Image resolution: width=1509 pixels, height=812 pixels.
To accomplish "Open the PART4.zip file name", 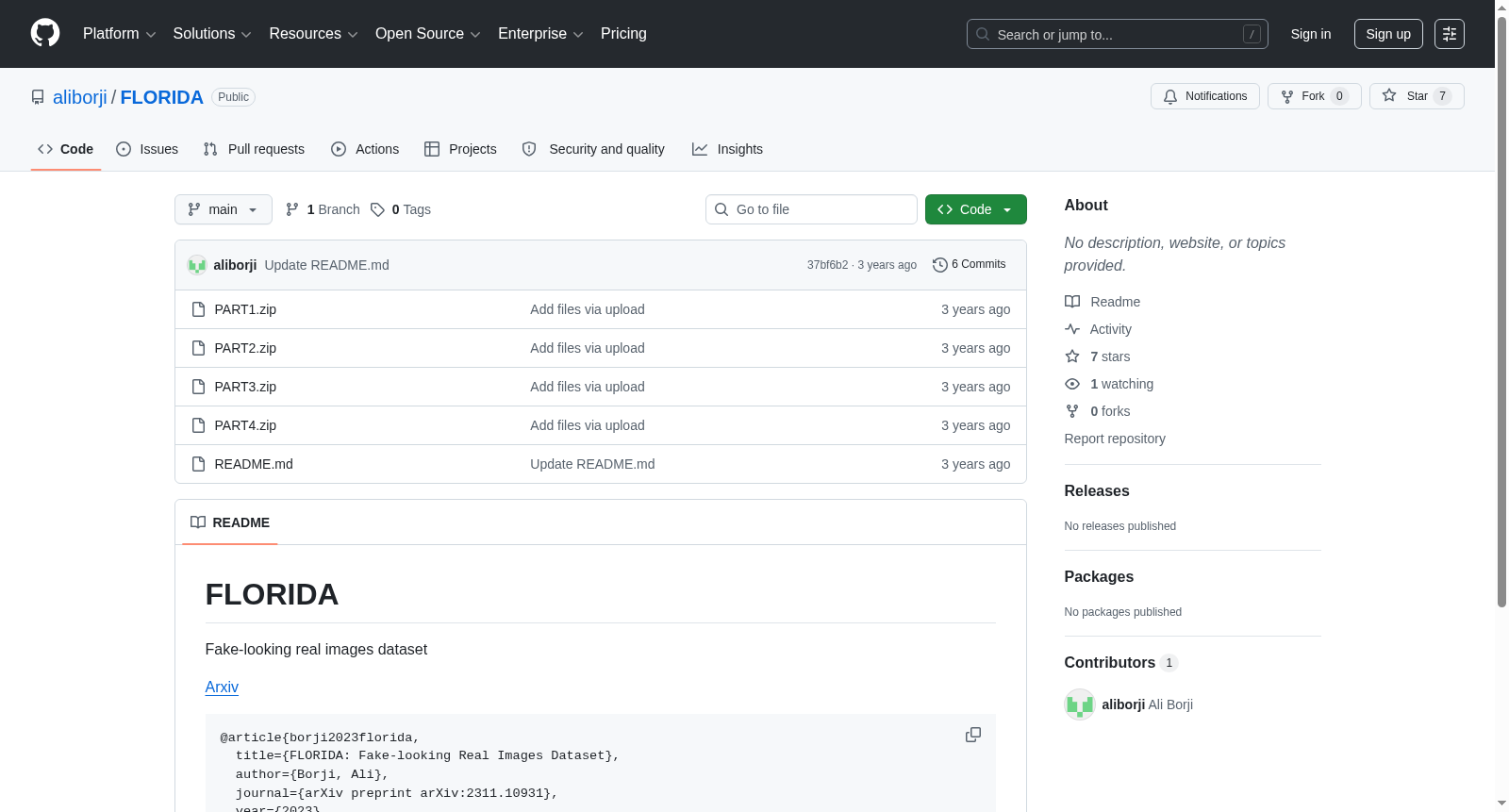I will coord(245,425).
